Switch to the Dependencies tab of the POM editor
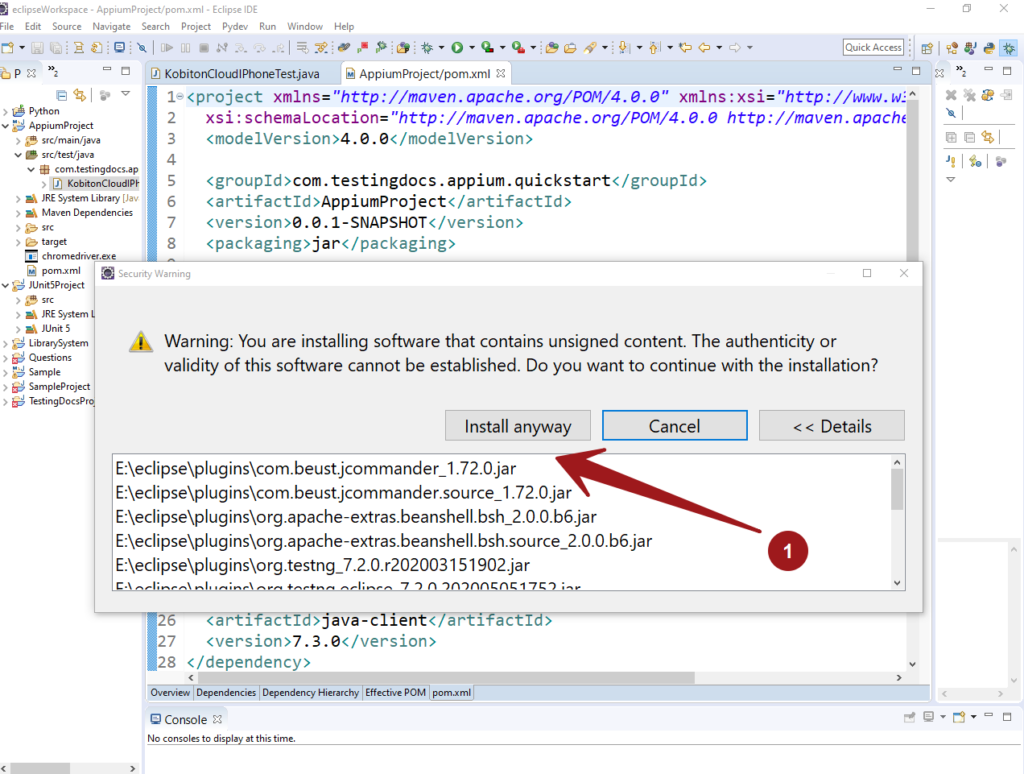 [x=226, y=691]
